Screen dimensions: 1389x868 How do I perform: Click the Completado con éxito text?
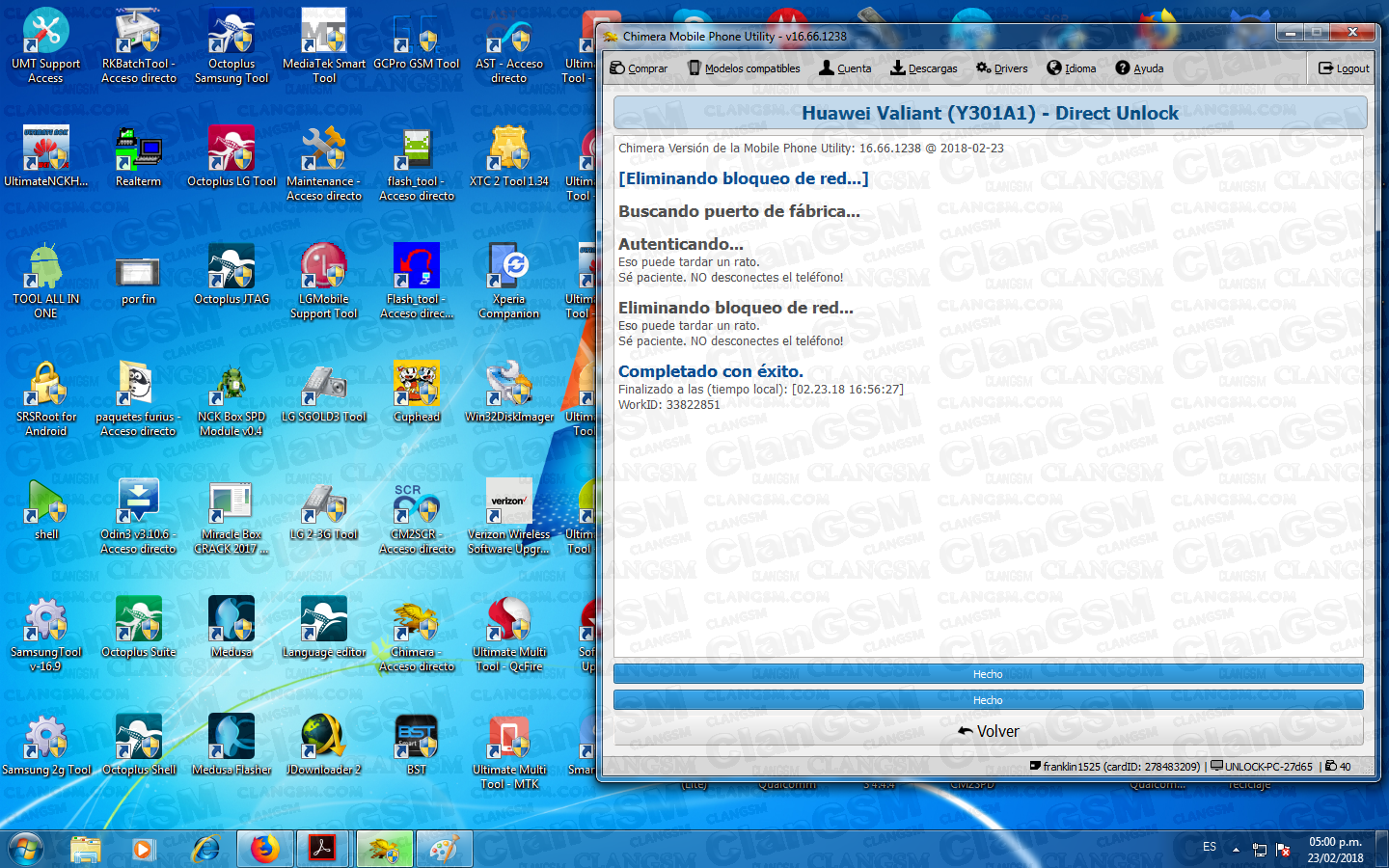coord(710,371)
